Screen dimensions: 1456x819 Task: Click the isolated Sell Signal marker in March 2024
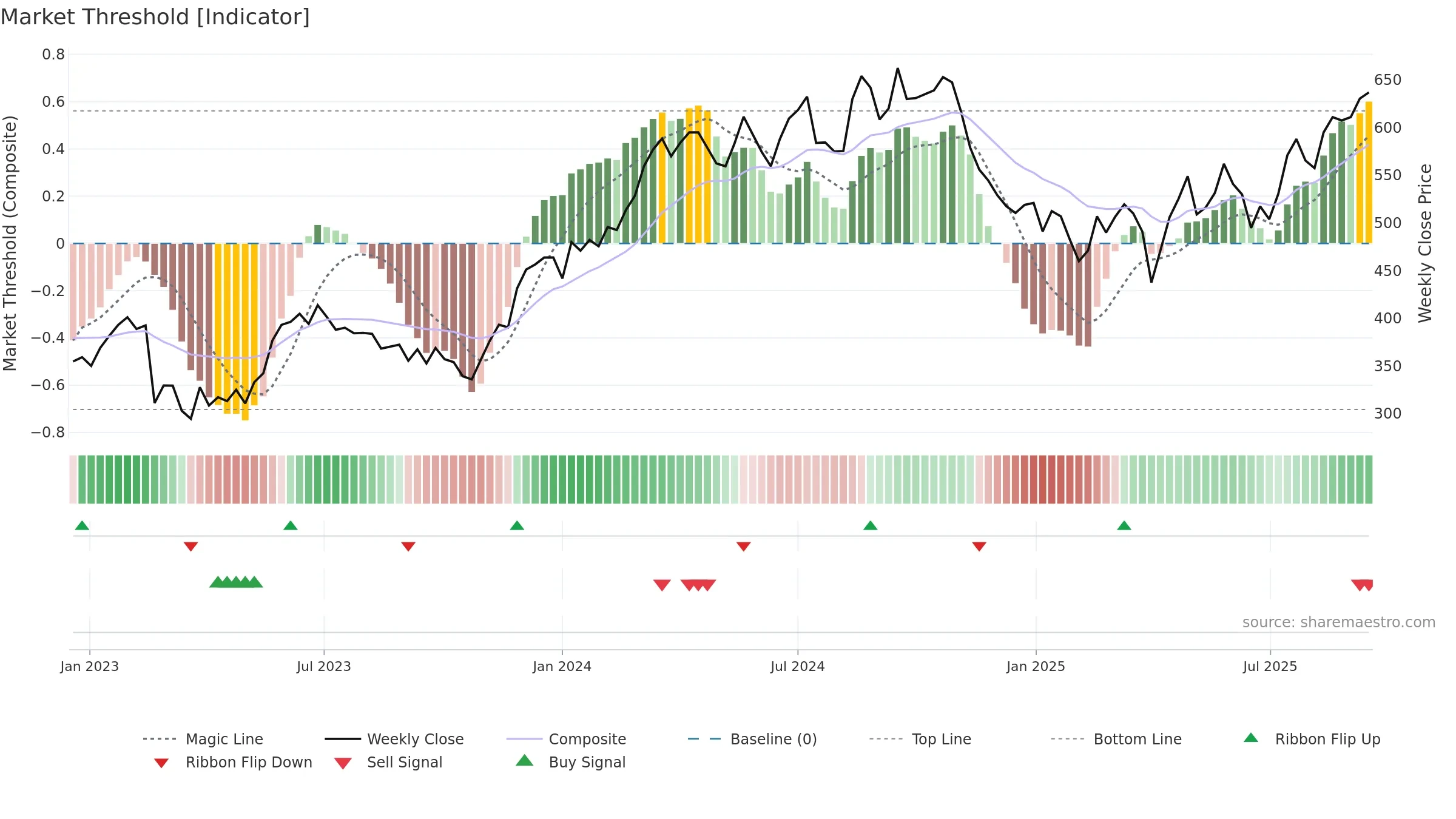coord(662,585)
